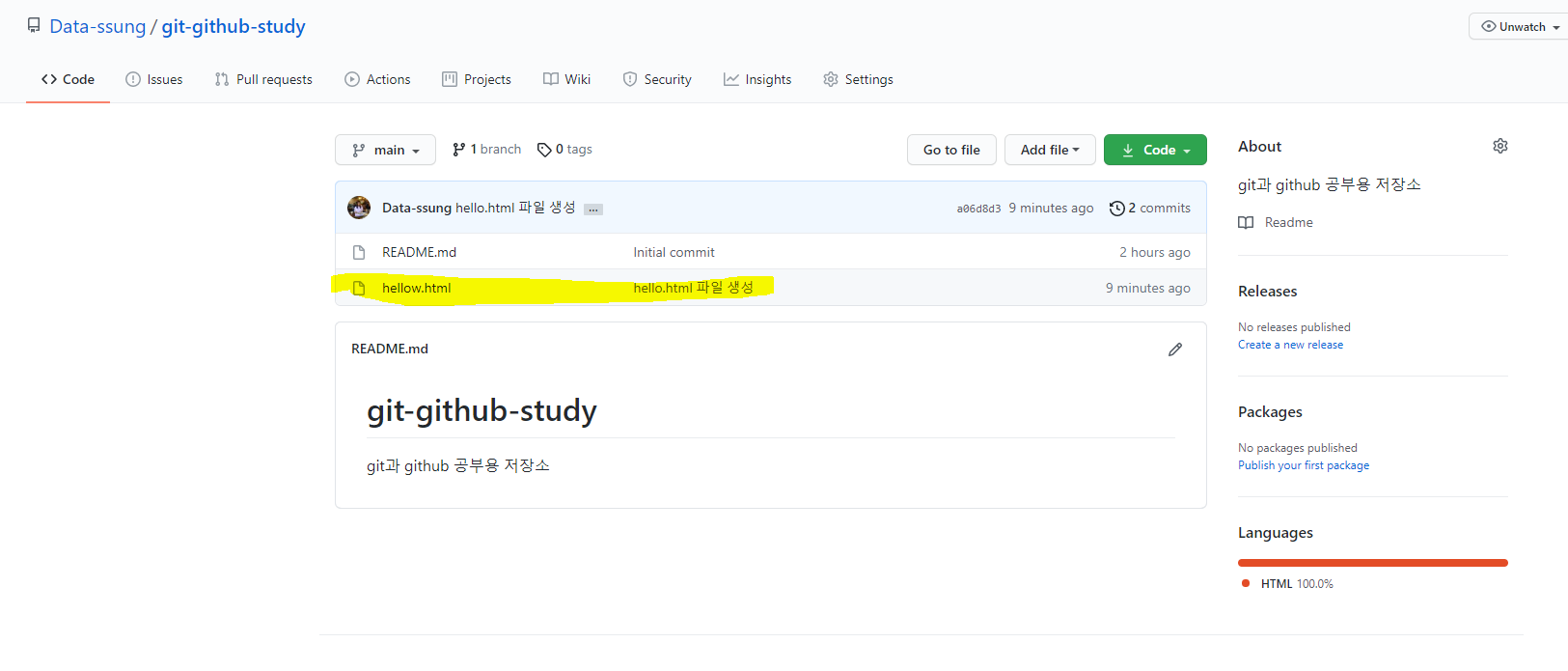Open the Readme link in About
1568x671 pixels.
[x=1289, y=222]
